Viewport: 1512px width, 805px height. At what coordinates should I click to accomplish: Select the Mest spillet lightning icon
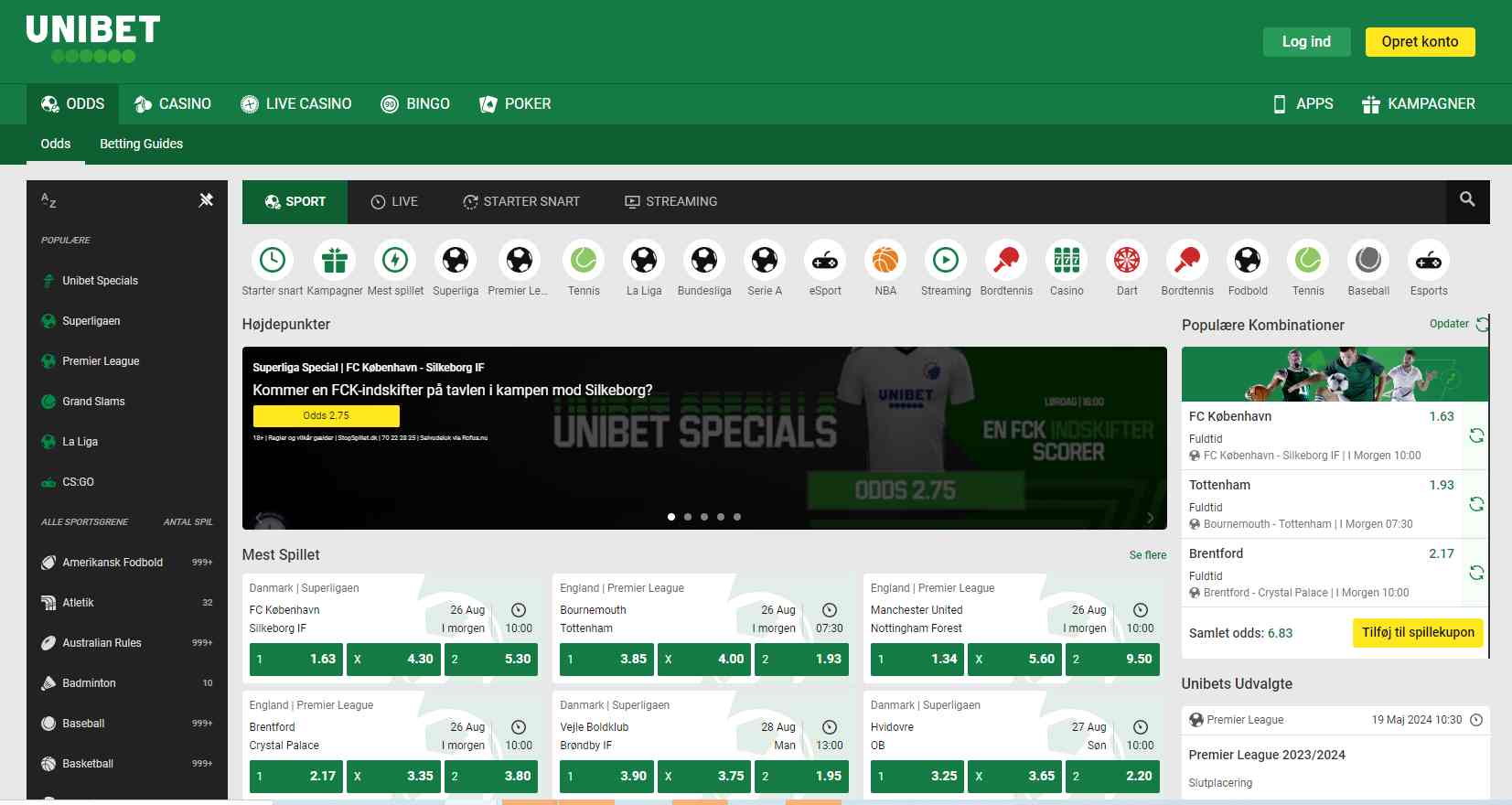pyautogui.click(x=395, y=260)
